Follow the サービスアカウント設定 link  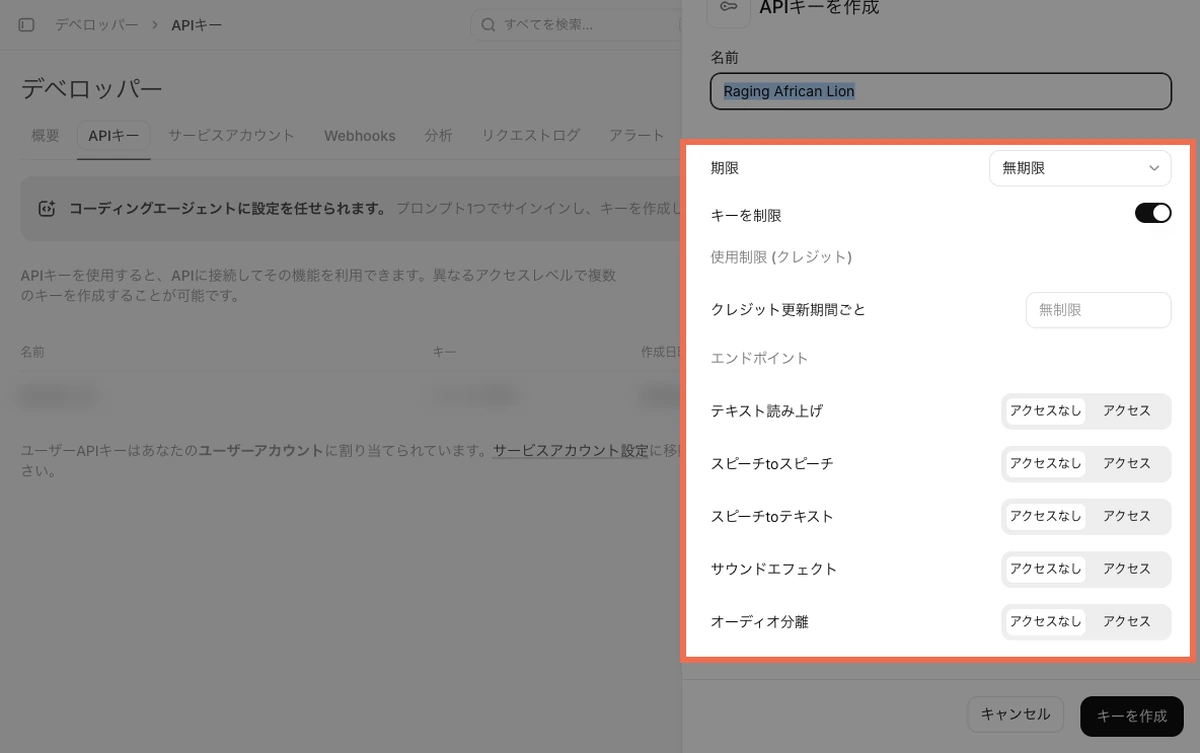(571, 451)
